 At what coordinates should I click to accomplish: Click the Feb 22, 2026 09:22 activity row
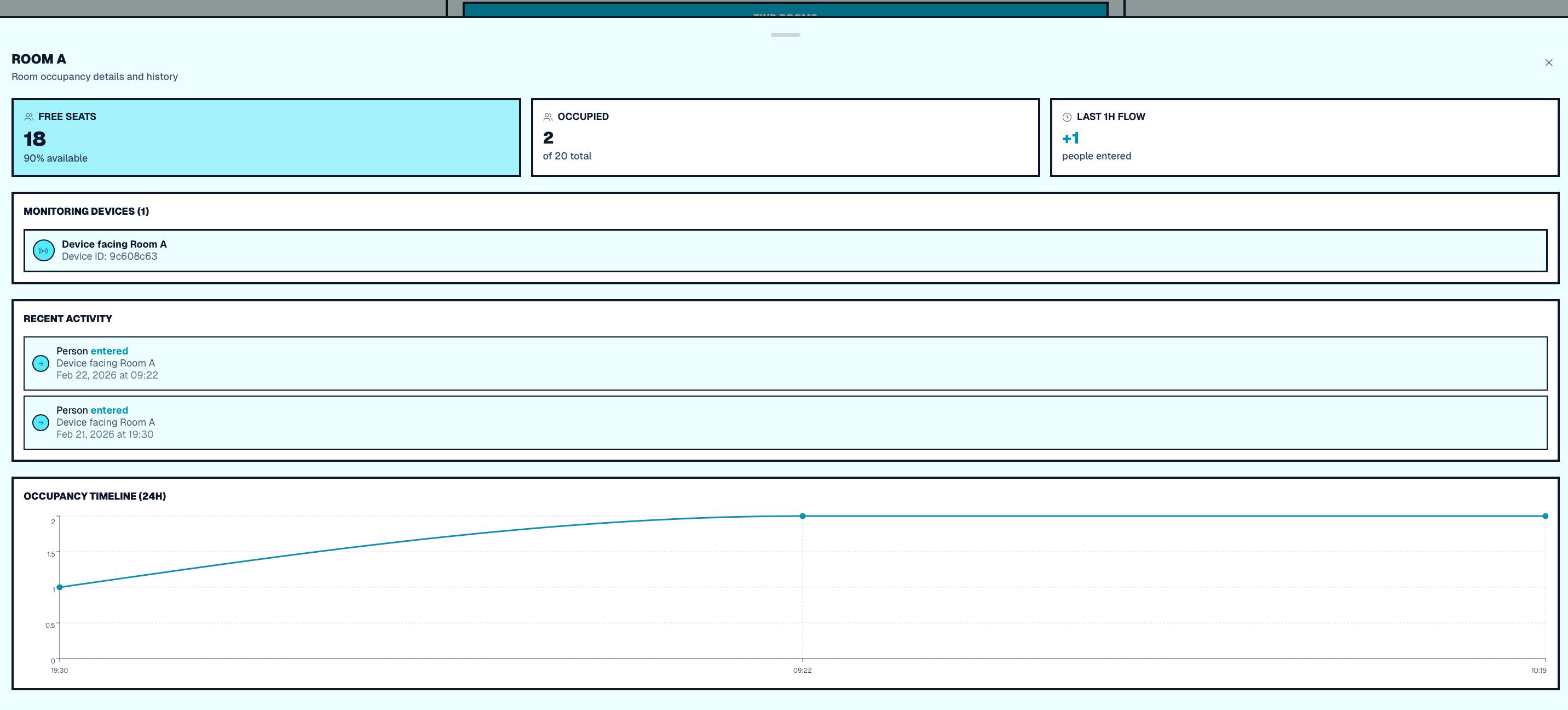pyautogui.click(x=785, y=364)
